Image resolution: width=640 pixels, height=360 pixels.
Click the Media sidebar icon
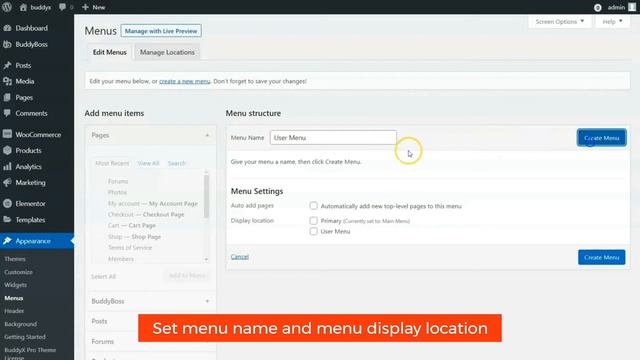7,81
